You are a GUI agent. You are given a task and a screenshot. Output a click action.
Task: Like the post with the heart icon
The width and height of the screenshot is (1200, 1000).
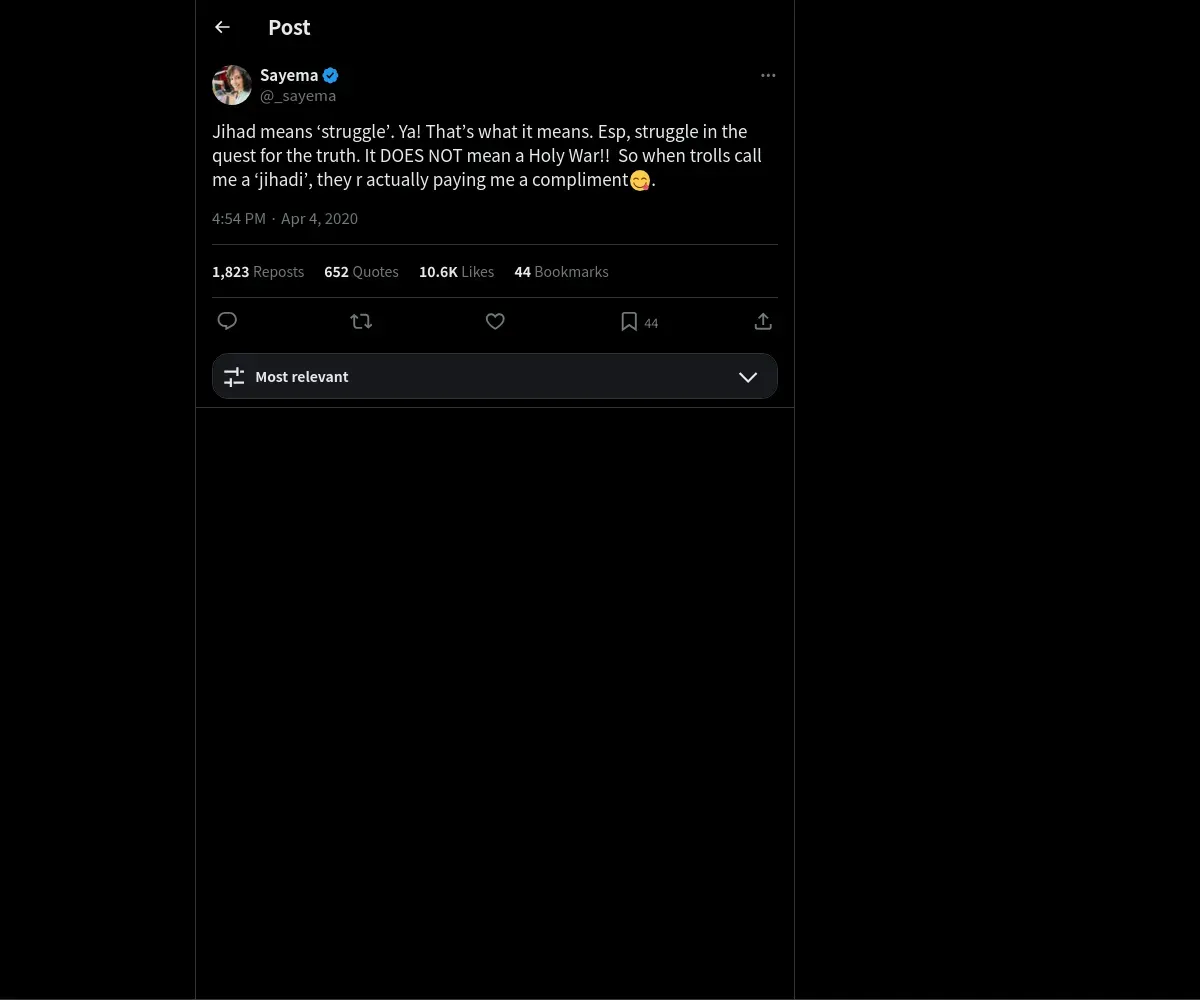coord(495,321)
